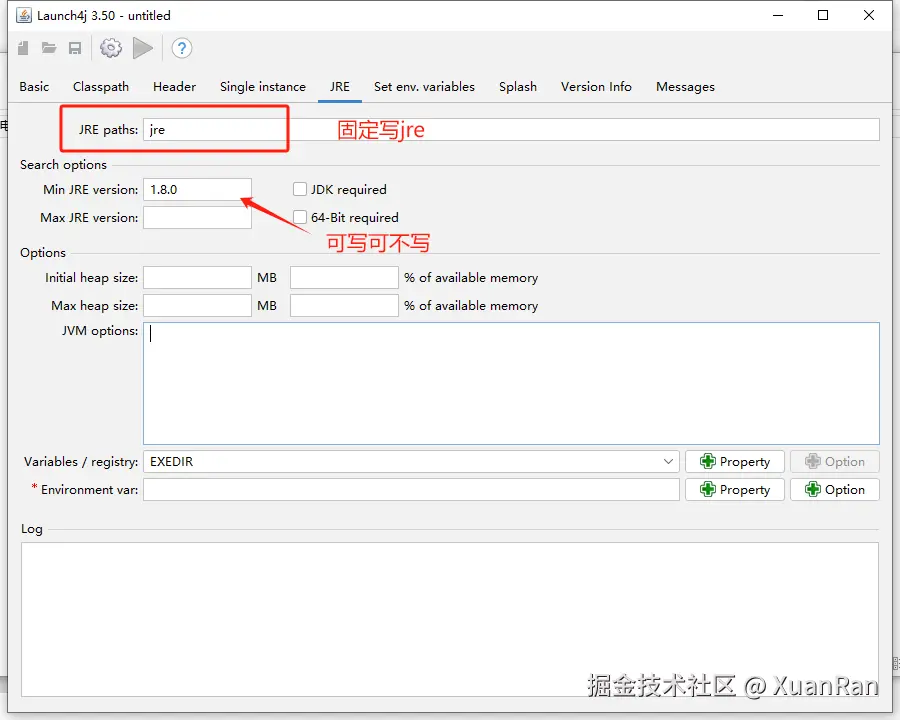Focus the JRE paths input field
Screen dimensions: 900x720
tap(511, 130)
